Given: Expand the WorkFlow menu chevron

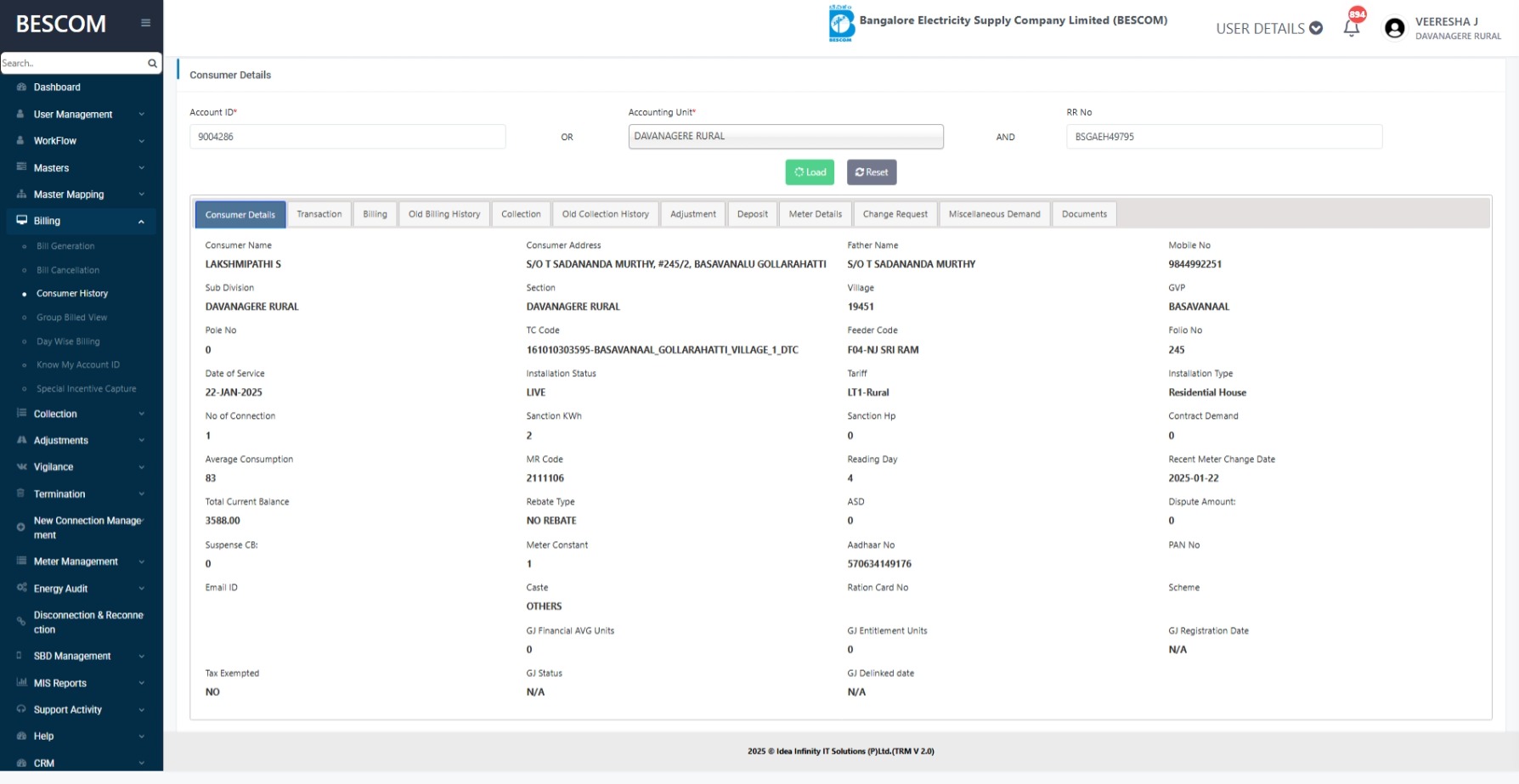Looking at the screenshot, I should pos(141,141).
